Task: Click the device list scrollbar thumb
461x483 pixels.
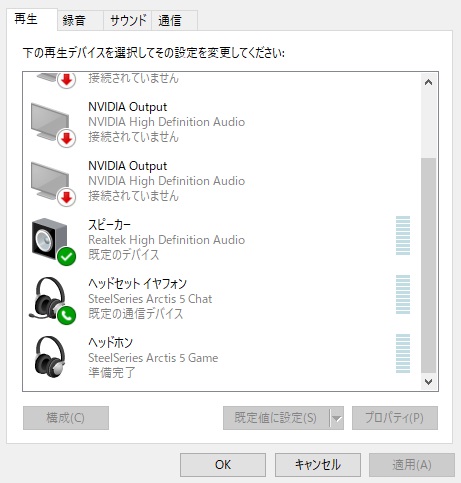Action: pos(429,266)
